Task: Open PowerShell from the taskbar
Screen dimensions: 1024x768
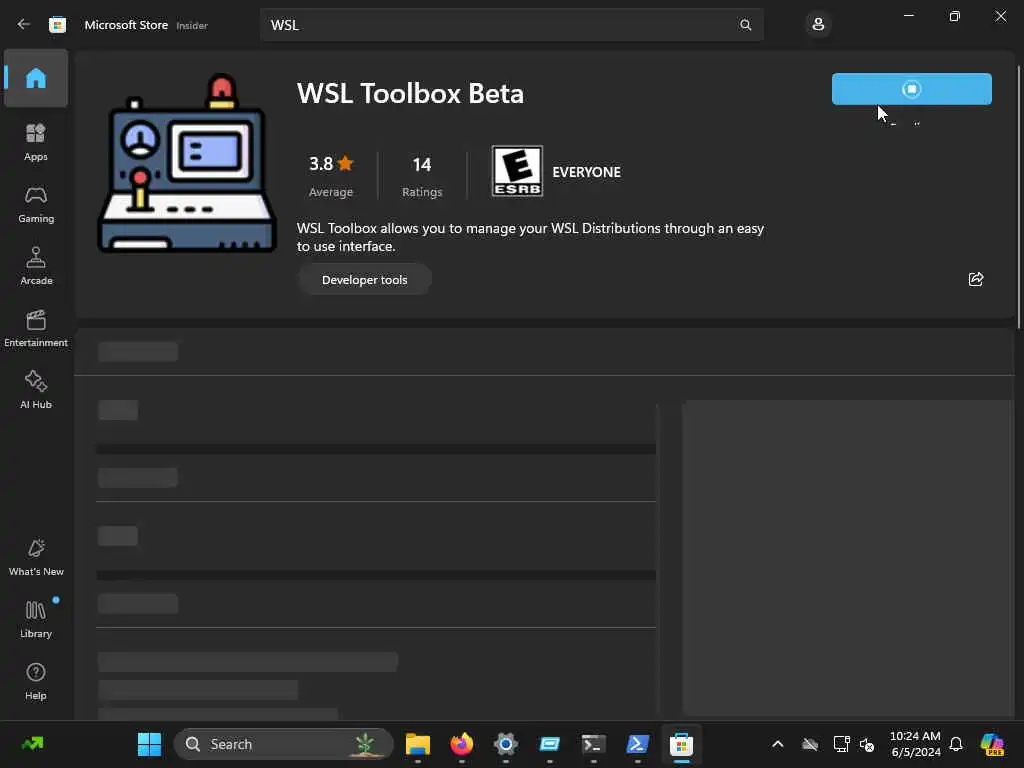Action: [637, 744]
